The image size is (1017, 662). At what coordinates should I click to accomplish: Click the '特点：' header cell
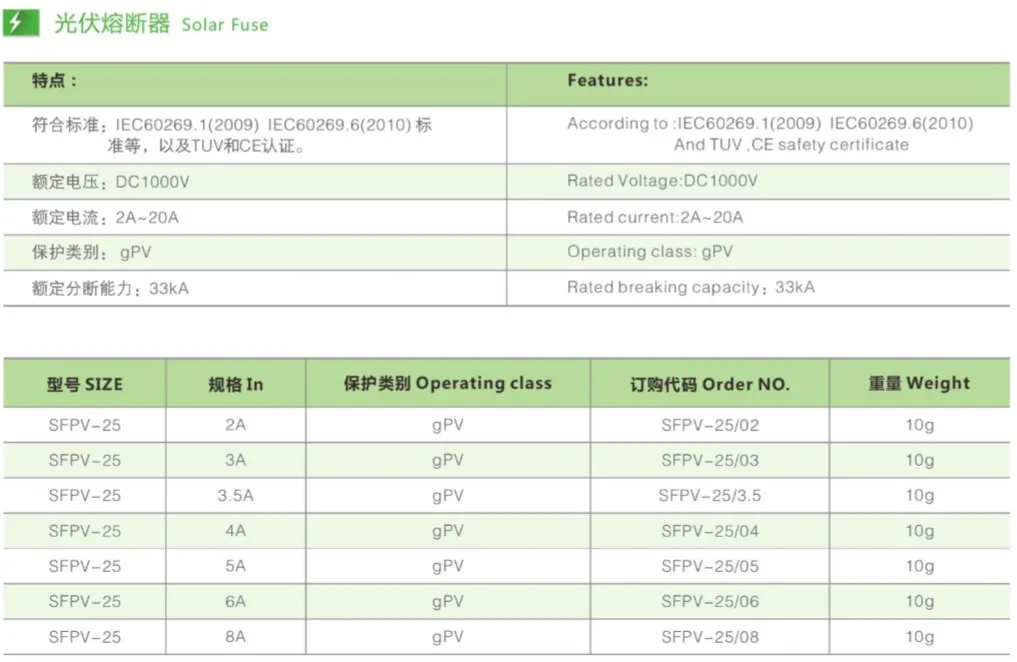pos(54,81)
